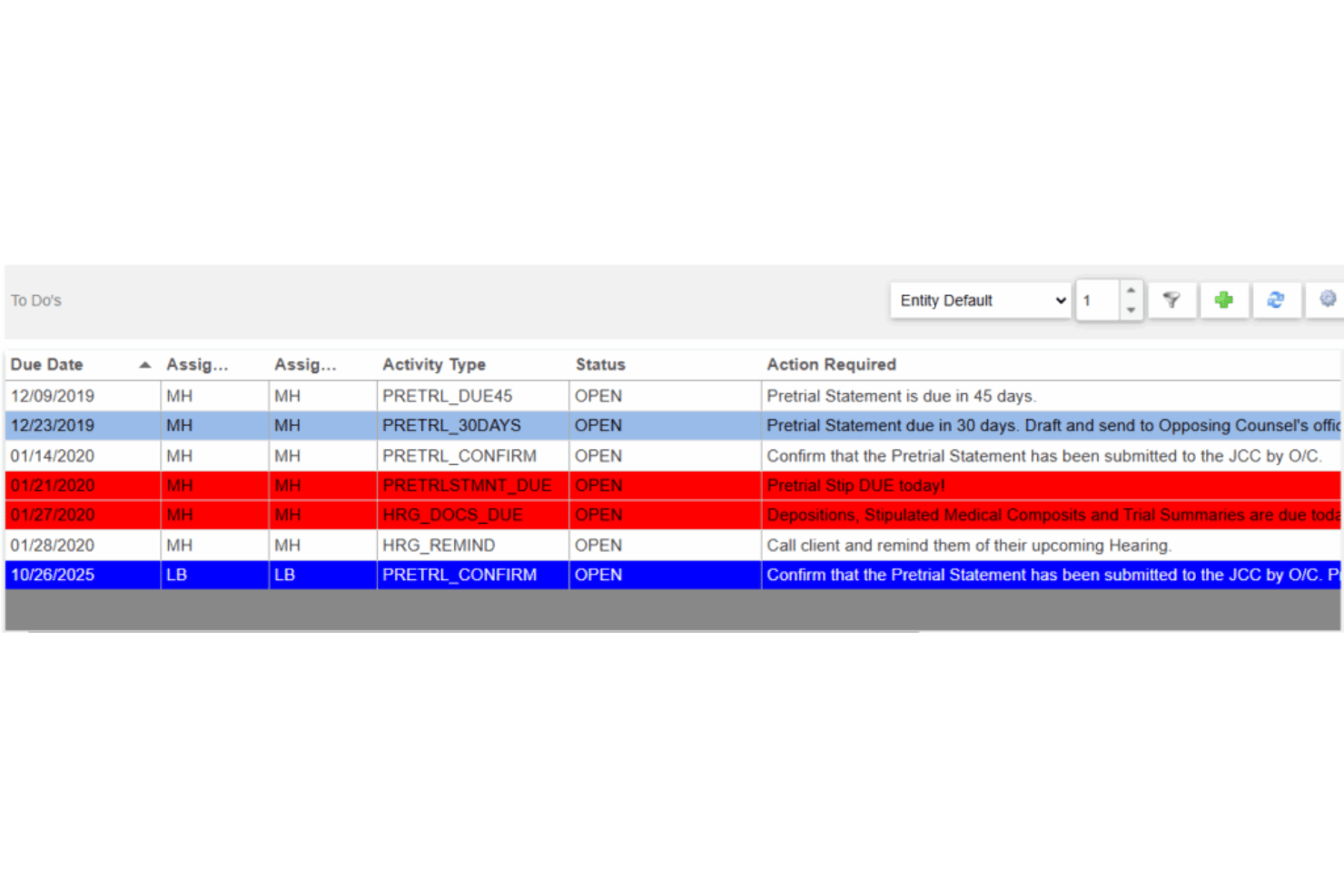Image resolution: width=1344 pixels, height=896 pixels.
Task: Open the settings gear icon
Action: 1327,300
